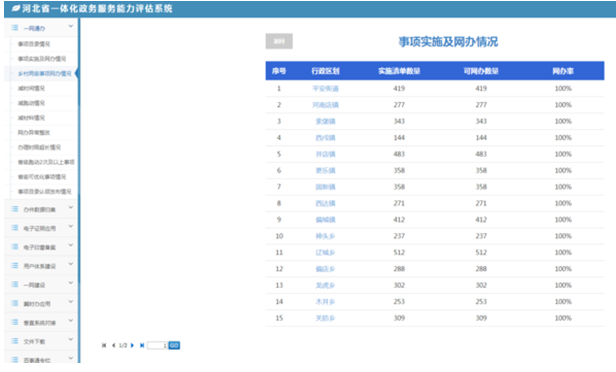Expand the 冀时办应用 section chevron
Image resolution: width=616 pixels, height=372 pixels.
tap(71, 301)
